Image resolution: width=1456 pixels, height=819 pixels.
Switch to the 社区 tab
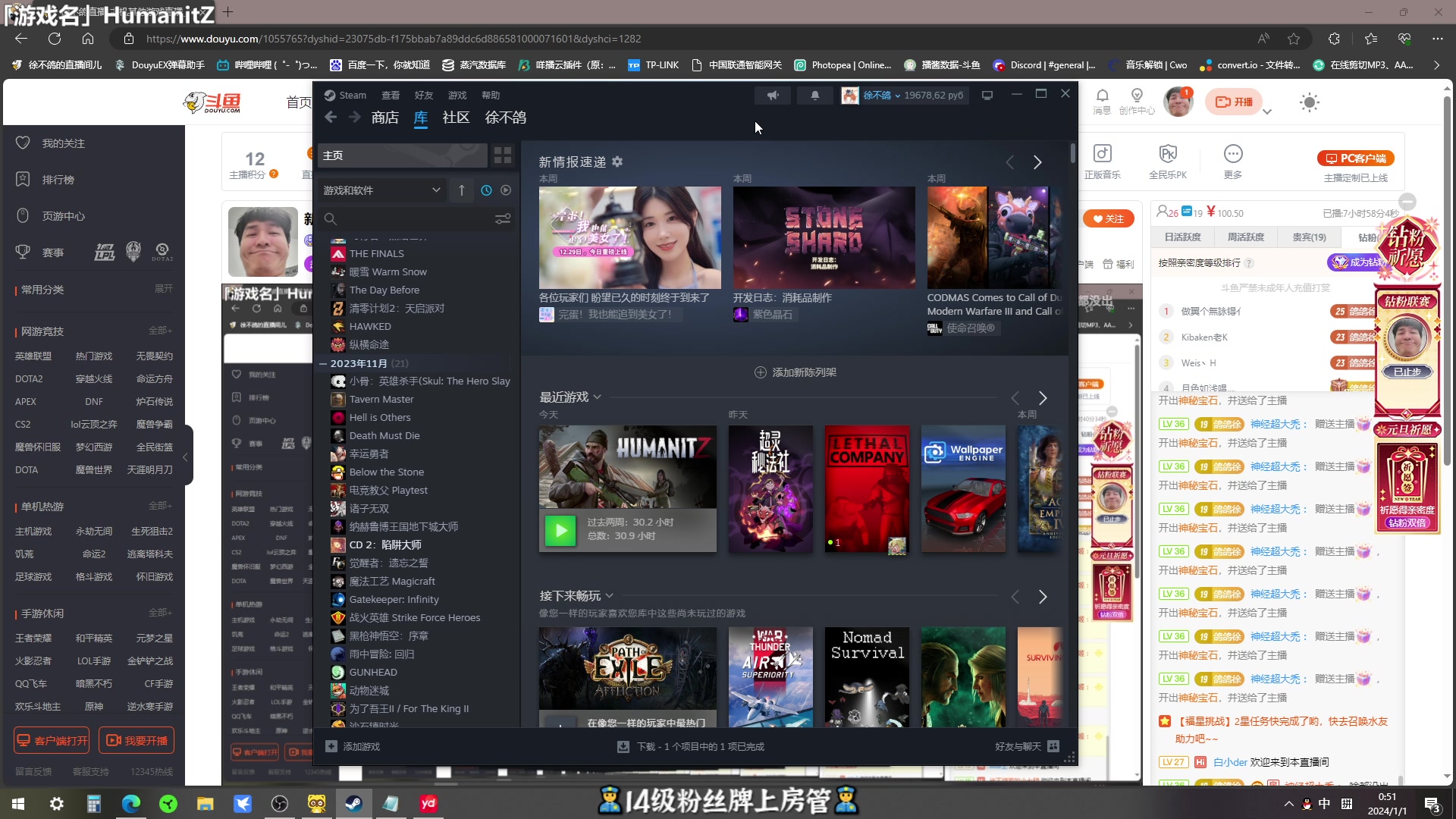456,118
